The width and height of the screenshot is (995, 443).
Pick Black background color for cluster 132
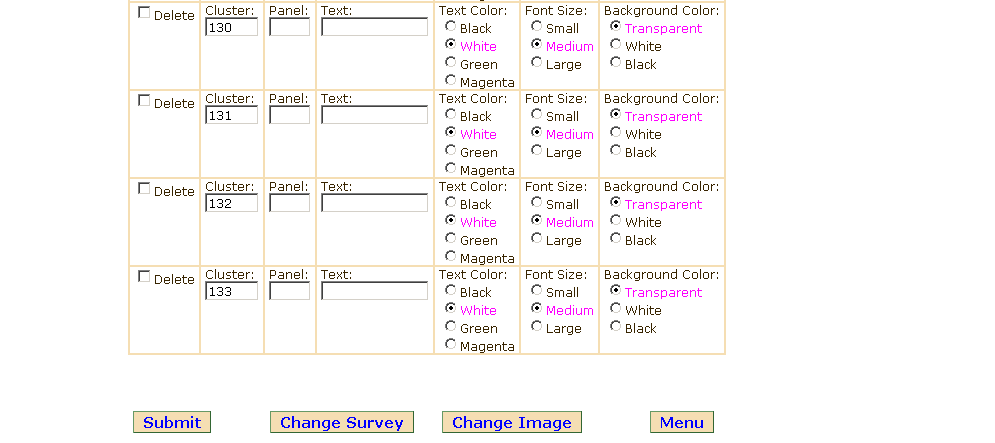point(615,239)
